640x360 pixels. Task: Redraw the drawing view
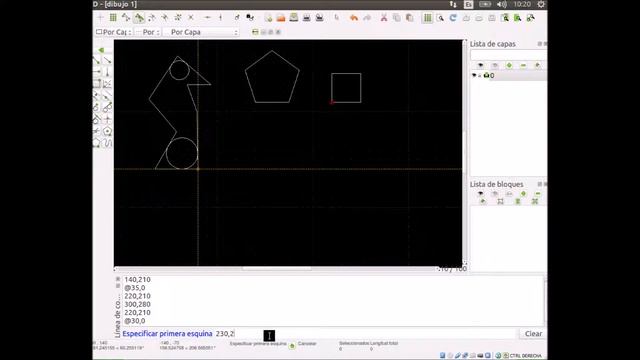[x=453, y=18]
